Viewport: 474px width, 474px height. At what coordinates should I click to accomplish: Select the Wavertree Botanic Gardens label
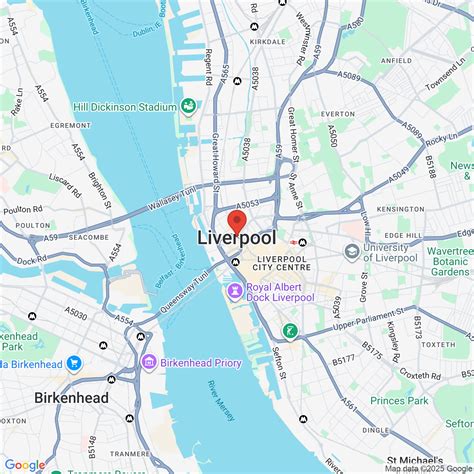tap(450, 261)
